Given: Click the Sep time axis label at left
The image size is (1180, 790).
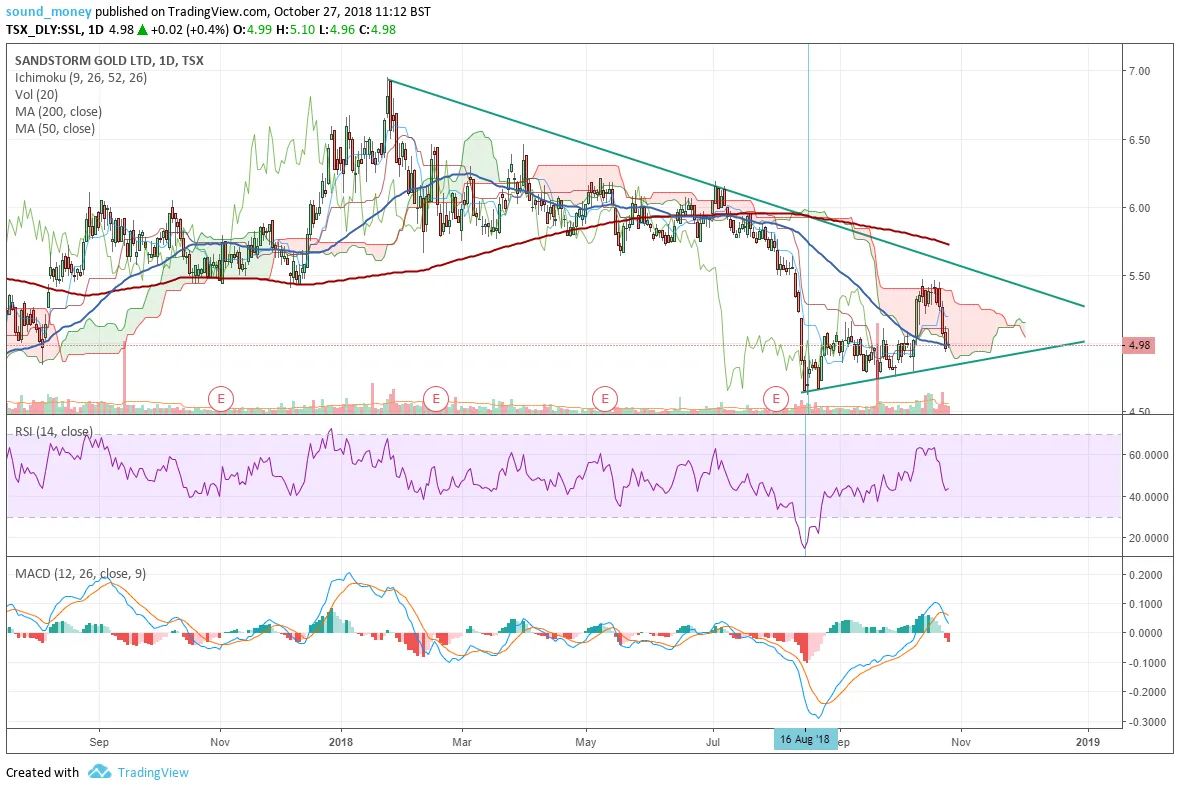Looking at the screenshot, I should (99, 742).
